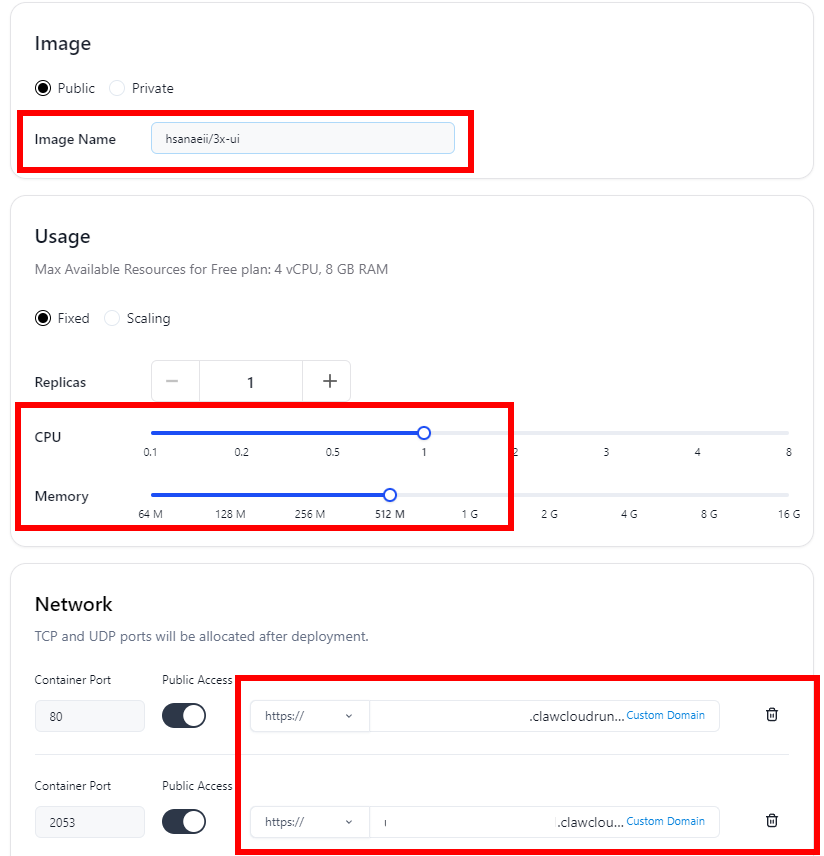Click the CPU slider handle at 1

click(x=424, y=433)
